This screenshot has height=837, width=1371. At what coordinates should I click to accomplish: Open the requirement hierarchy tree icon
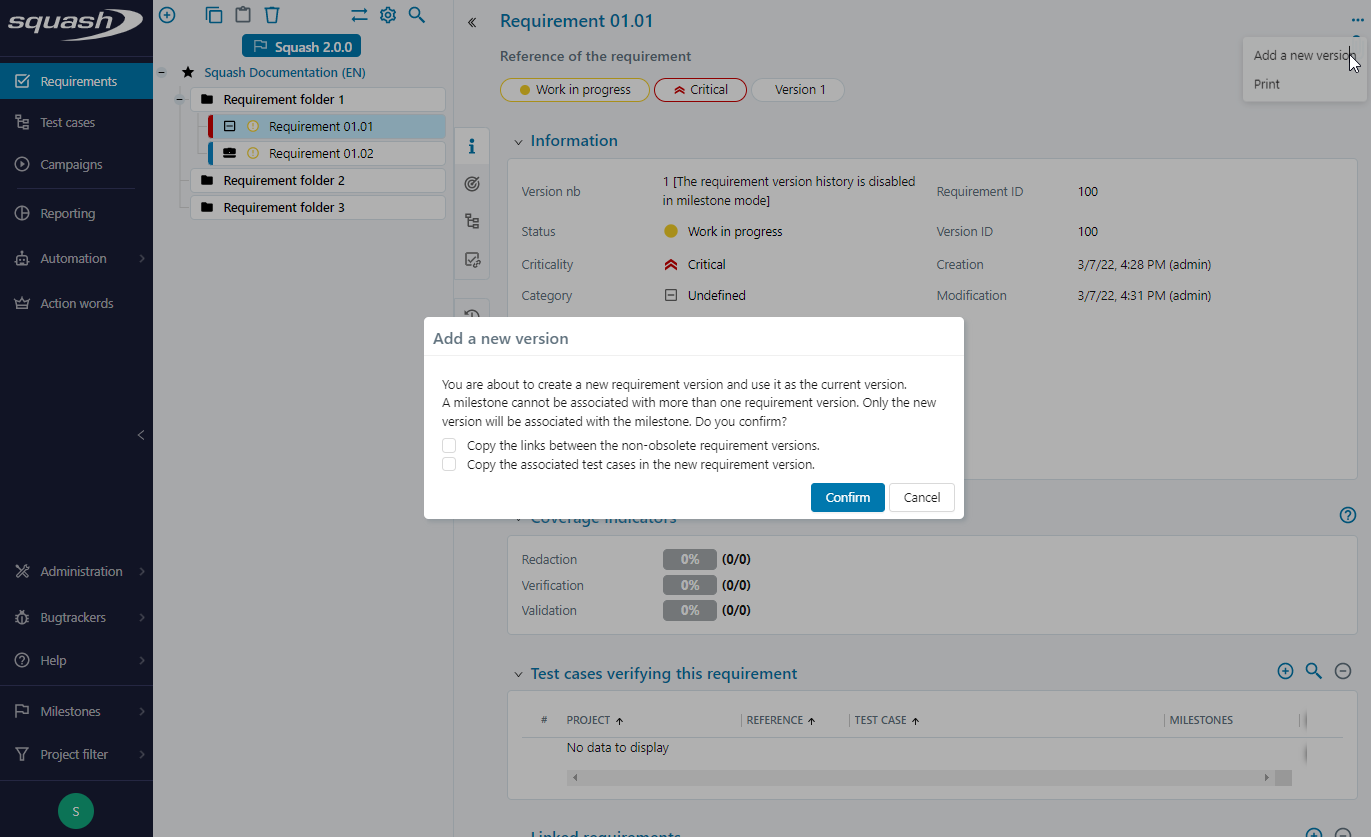472,221
